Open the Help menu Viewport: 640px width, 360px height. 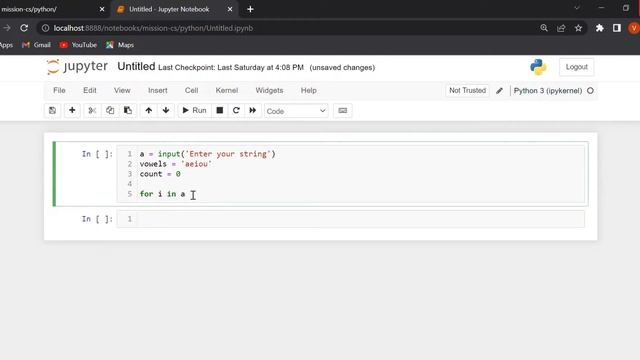click(309, 91)
